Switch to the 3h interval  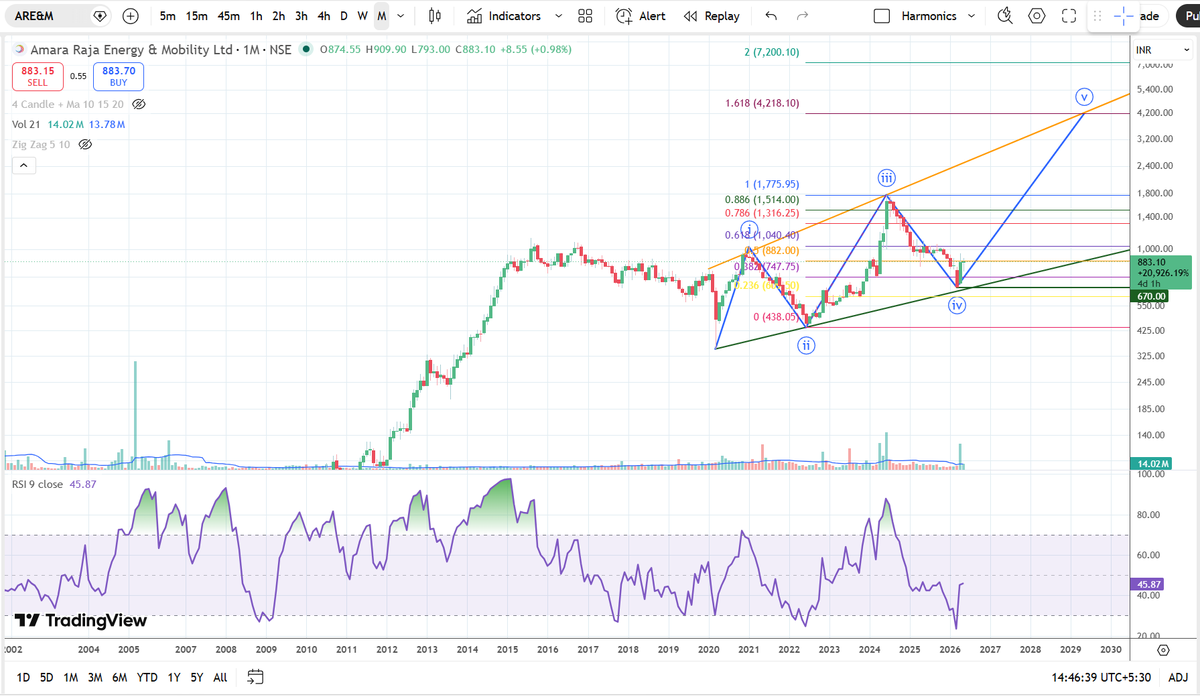click(301, 16)
